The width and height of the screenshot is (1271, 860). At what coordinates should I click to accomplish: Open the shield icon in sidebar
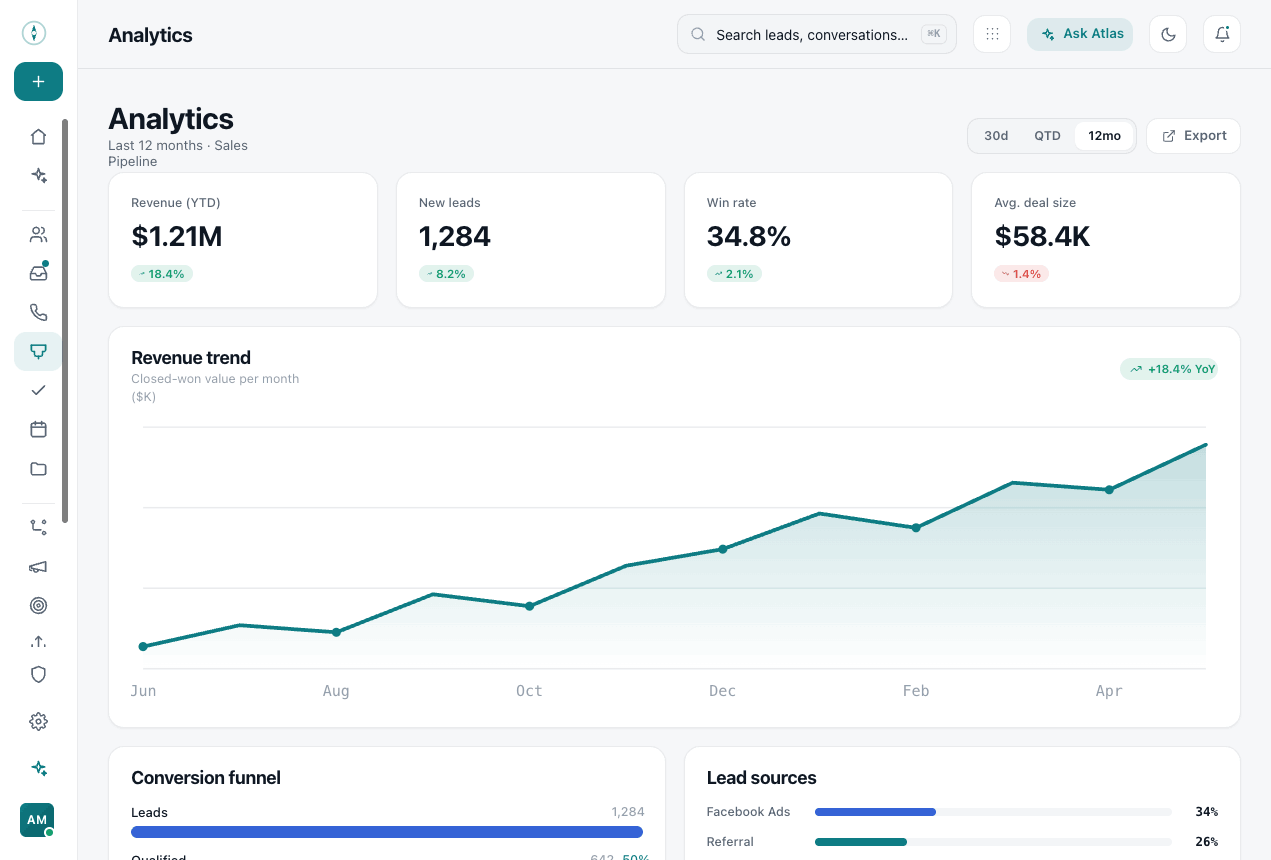(x=38, y=674)
